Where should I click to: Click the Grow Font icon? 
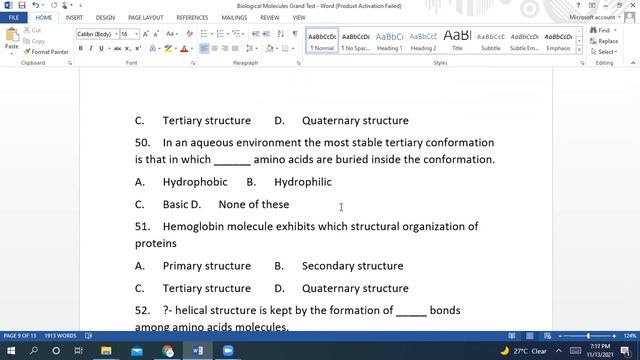click(145, 34)
